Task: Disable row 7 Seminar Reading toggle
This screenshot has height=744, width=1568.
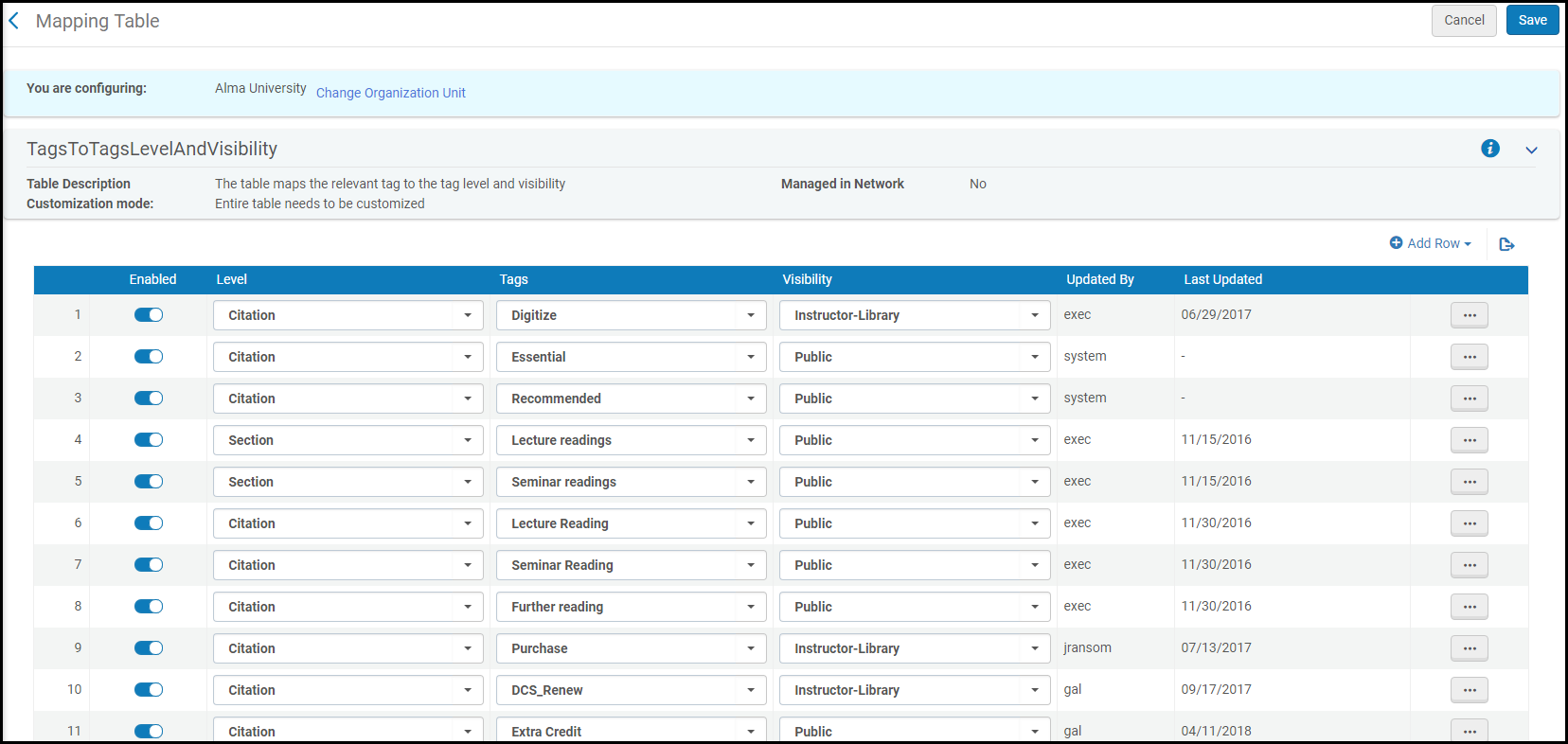Action: point(149,565)
